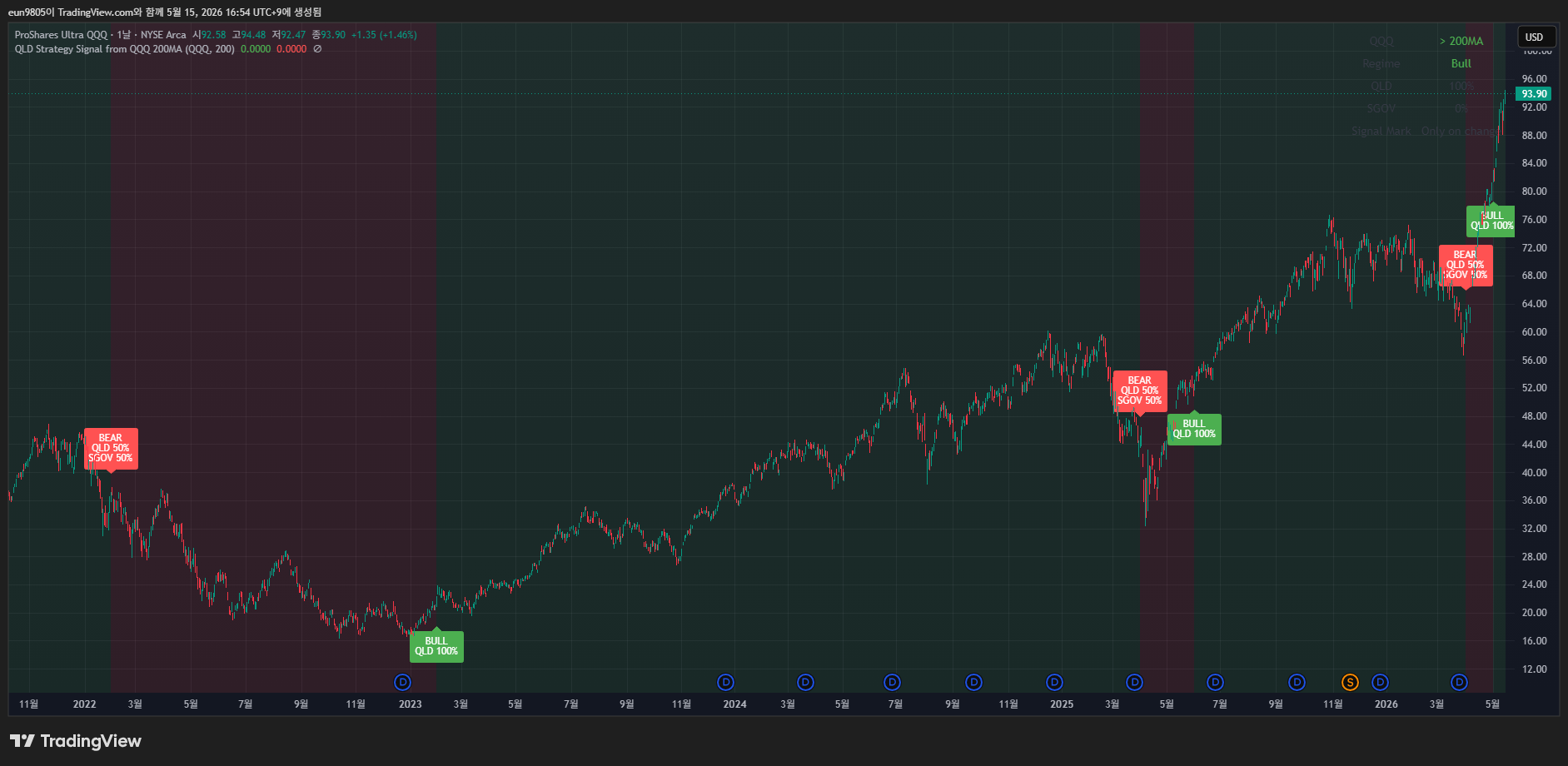Click the 96.00 price axis label

coord(1534,79)
